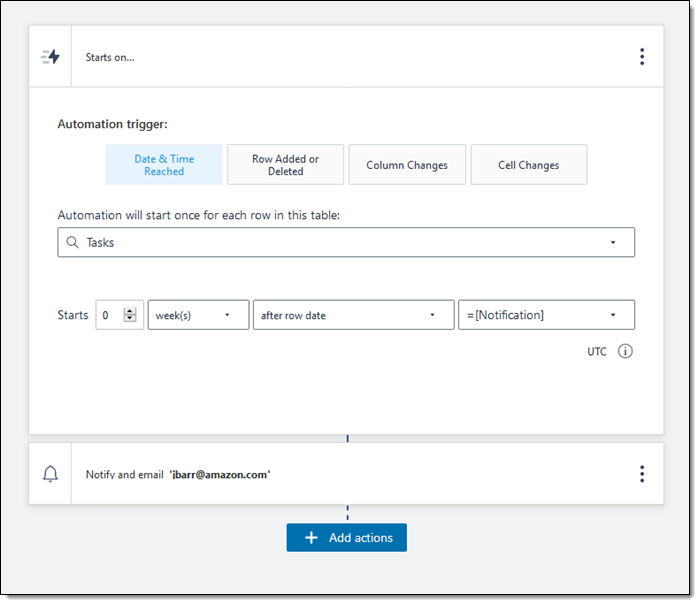This screenshot has height=605, width=700.
Task: Open the 'Notify and email' action step
Action: [x=178, y=474]
